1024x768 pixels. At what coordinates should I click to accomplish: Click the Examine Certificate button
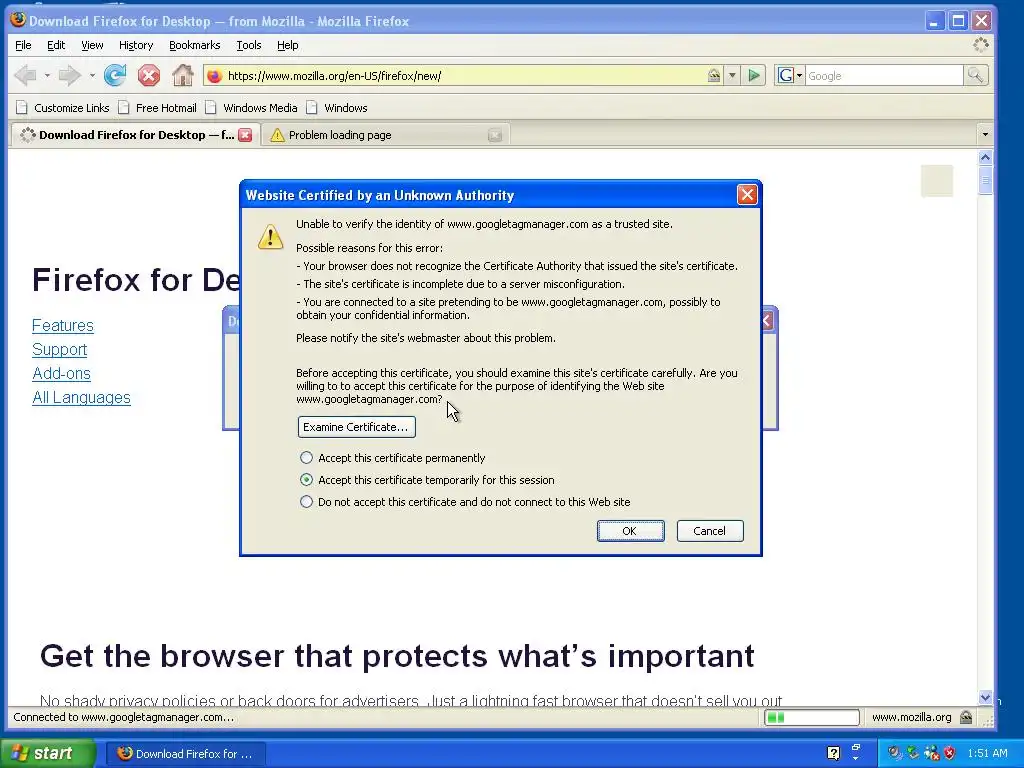(x=357, y=427)
